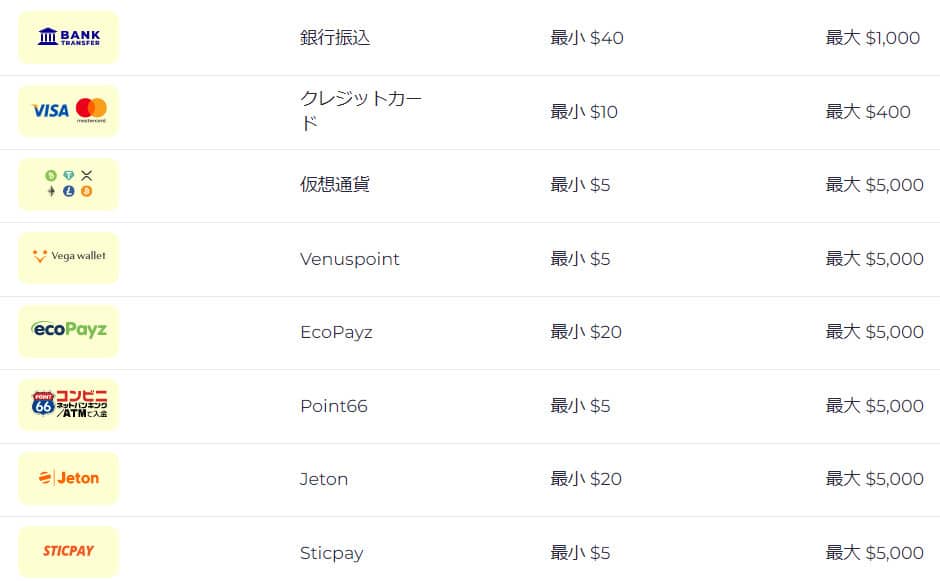Screen dimensions: 940x581
Task: Click the 仮想通貨 method name
Action: click(x=335, y=185)
